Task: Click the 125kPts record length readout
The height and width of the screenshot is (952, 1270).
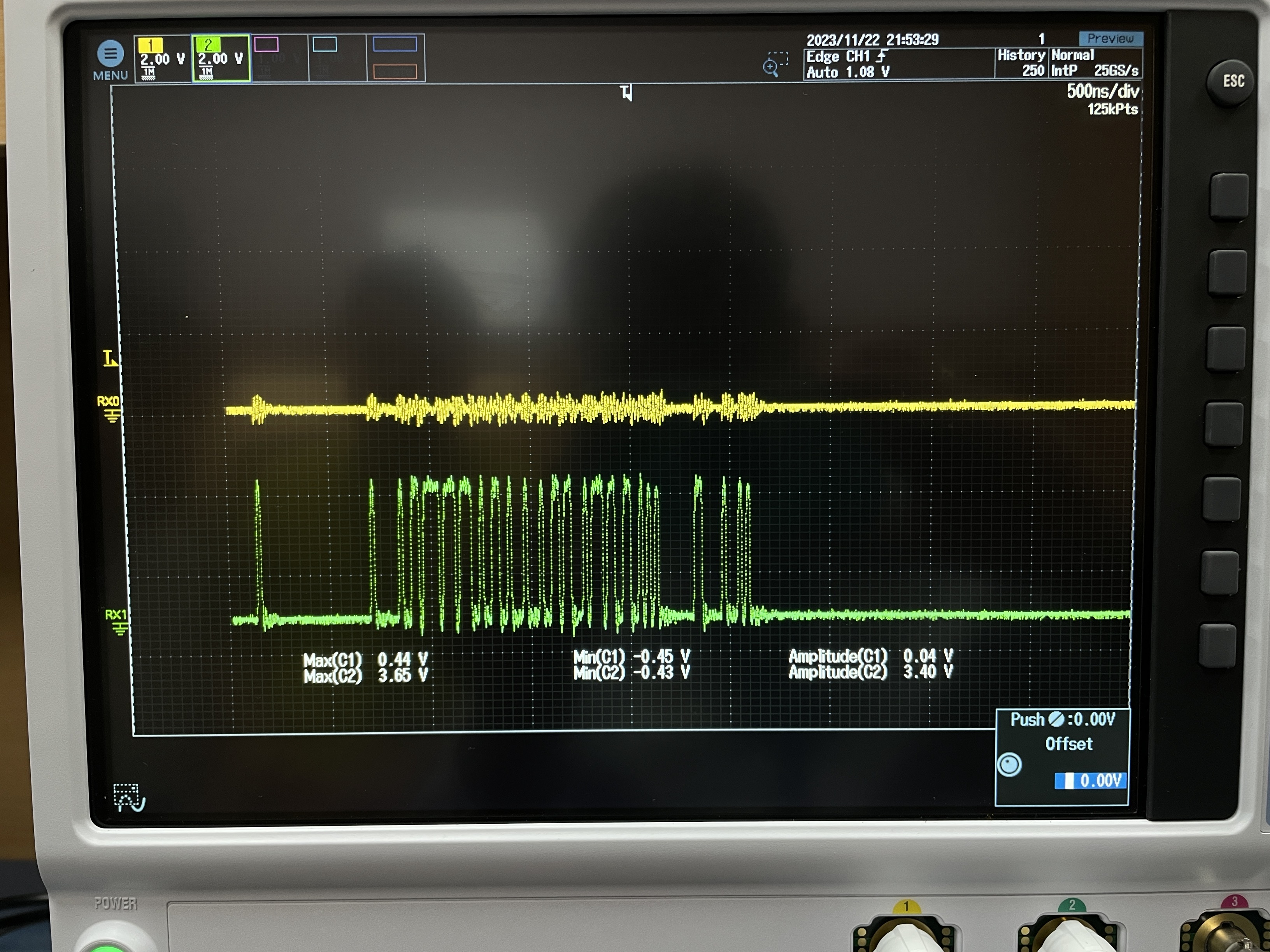Action: coord(1112,109)
